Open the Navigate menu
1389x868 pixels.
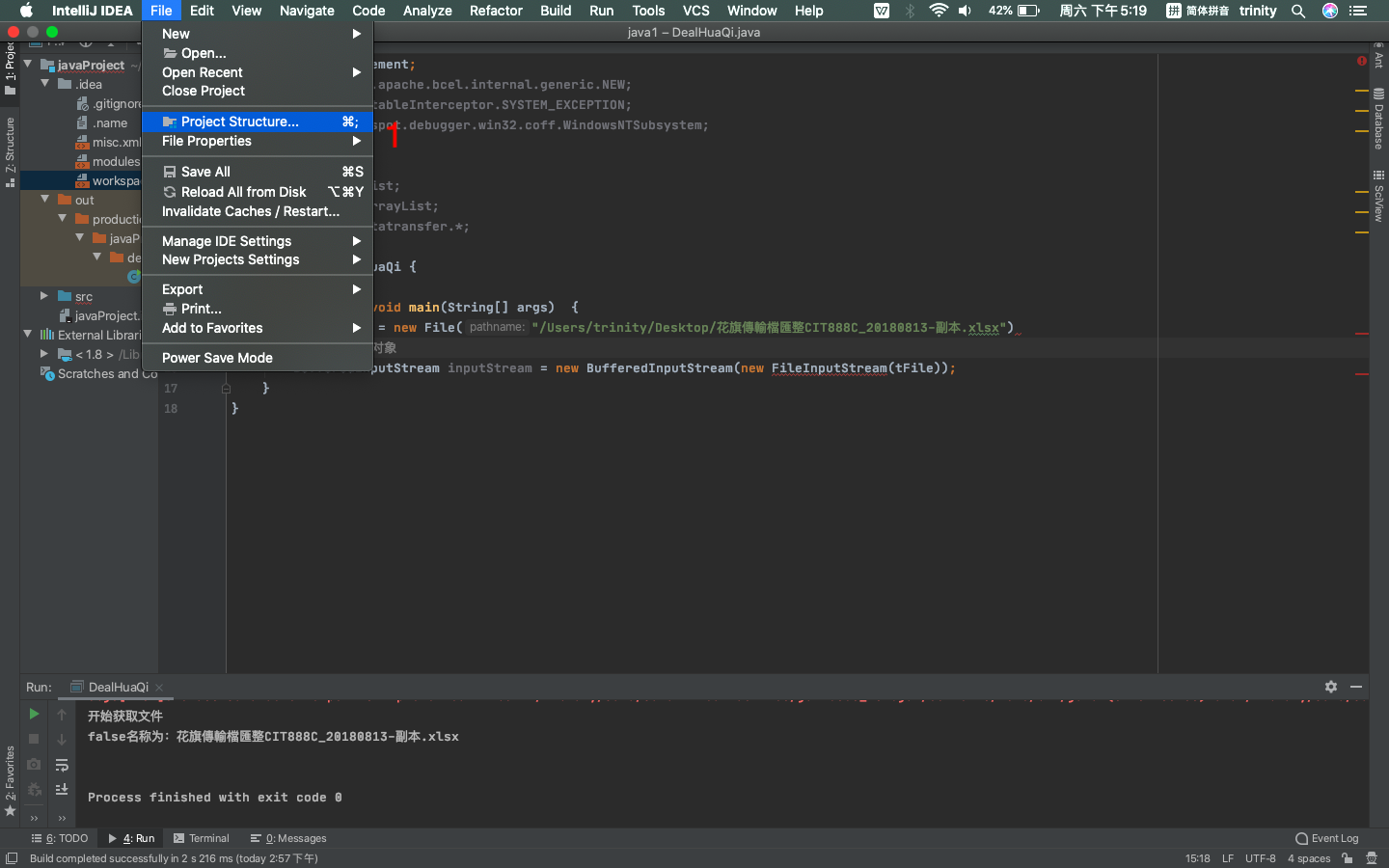[307, 11]
